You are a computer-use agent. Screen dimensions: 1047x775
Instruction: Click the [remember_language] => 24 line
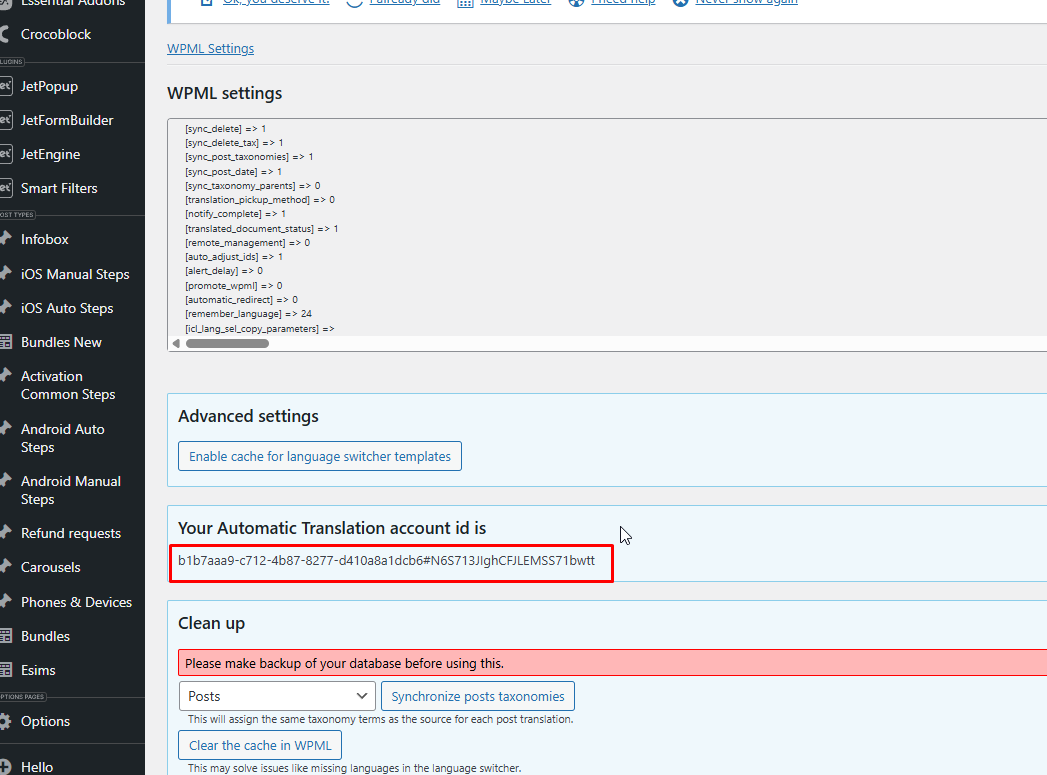pyautogui.click(x=248, y=314)
